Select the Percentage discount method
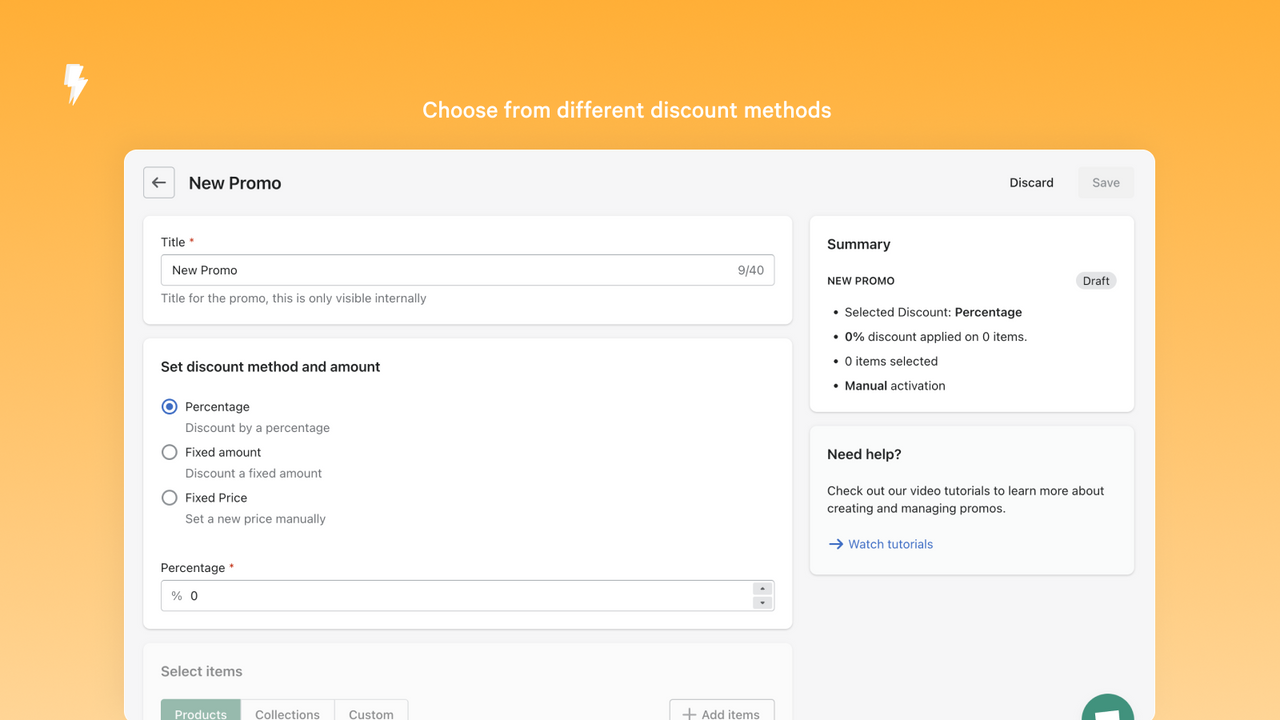The width and height of the screenshot is (1280, 720). [x=169, y=407]
